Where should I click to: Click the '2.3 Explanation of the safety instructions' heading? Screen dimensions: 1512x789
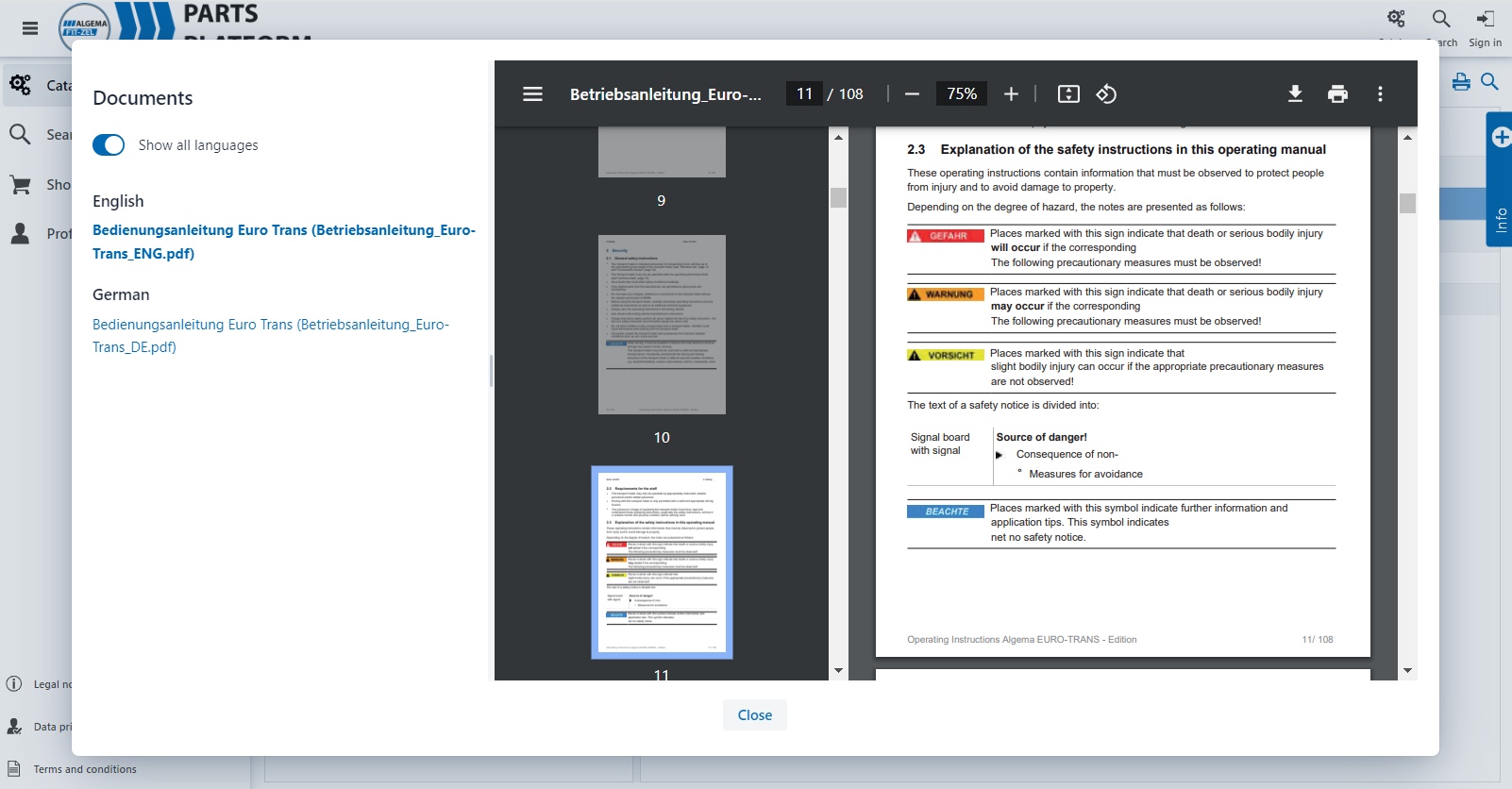[1117, 149]
